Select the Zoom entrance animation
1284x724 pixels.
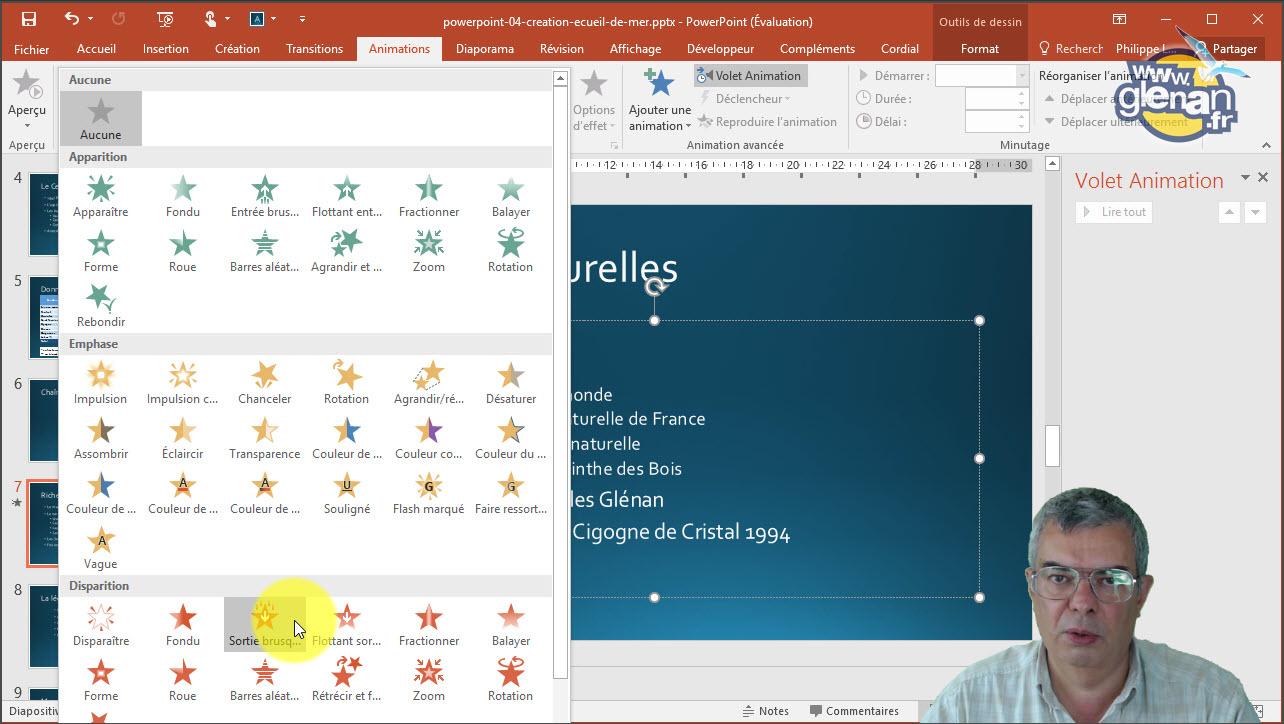pyautogui.click(x=429, y=251)
